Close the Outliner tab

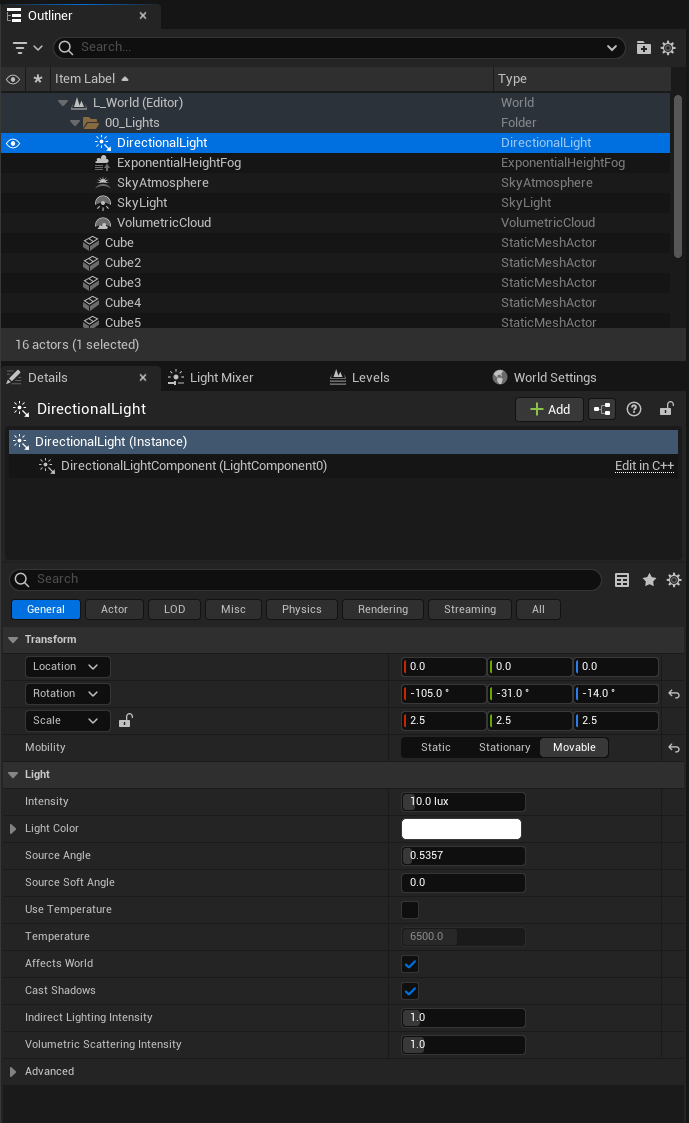click(143, 16)
